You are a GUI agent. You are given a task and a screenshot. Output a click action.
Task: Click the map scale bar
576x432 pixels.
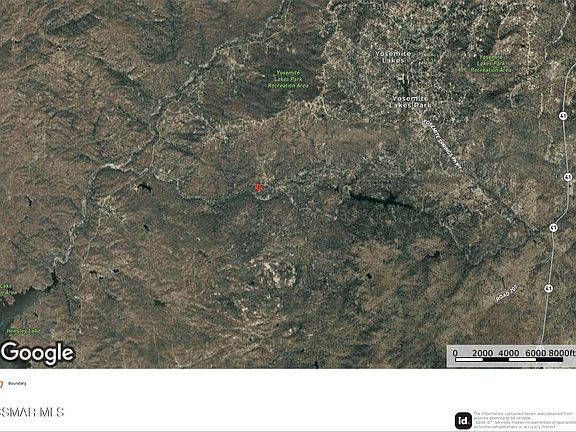[511, 356]
